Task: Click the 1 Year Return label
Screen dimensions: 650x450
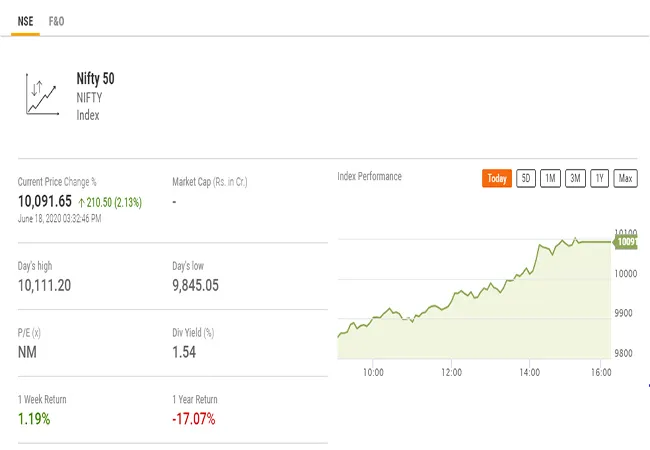Action: coord(195,399)
